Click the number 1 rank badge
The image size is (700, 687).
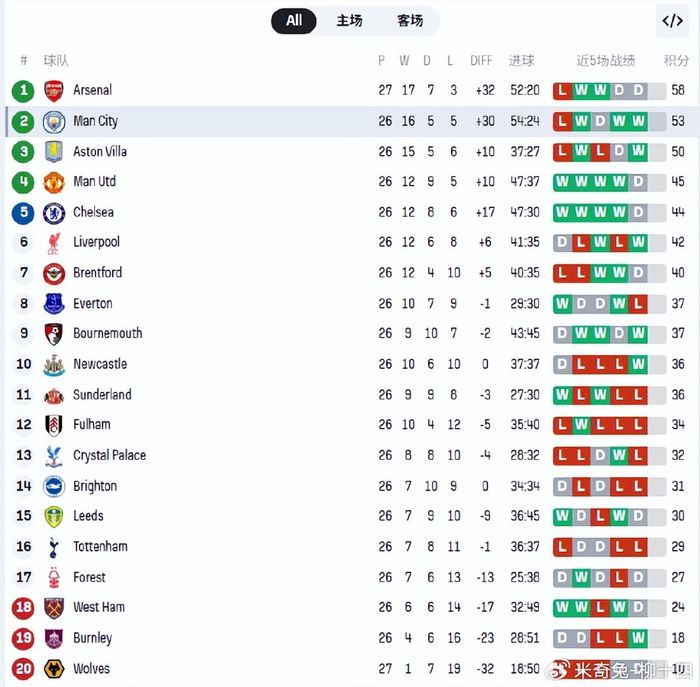(23, 91)
